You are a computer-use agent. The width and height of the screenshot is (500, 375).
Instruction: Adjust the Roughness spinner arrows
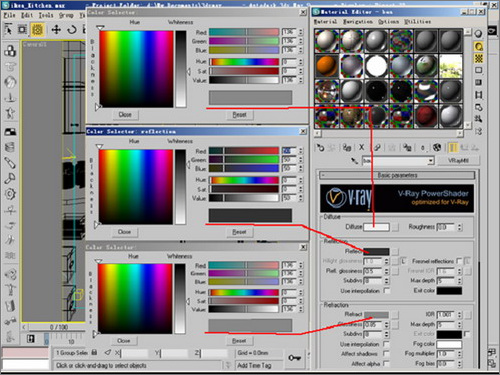pos(460,227)
